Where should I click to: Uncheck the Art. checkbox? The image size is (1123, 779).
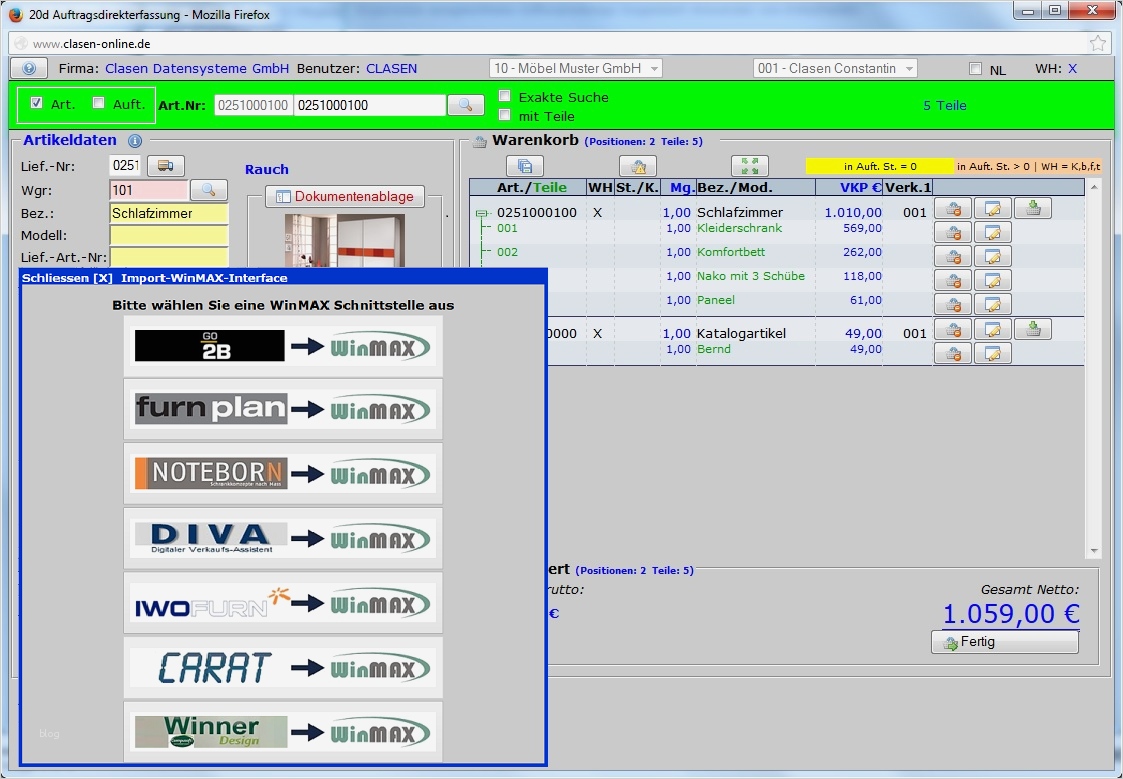(36, 103)
